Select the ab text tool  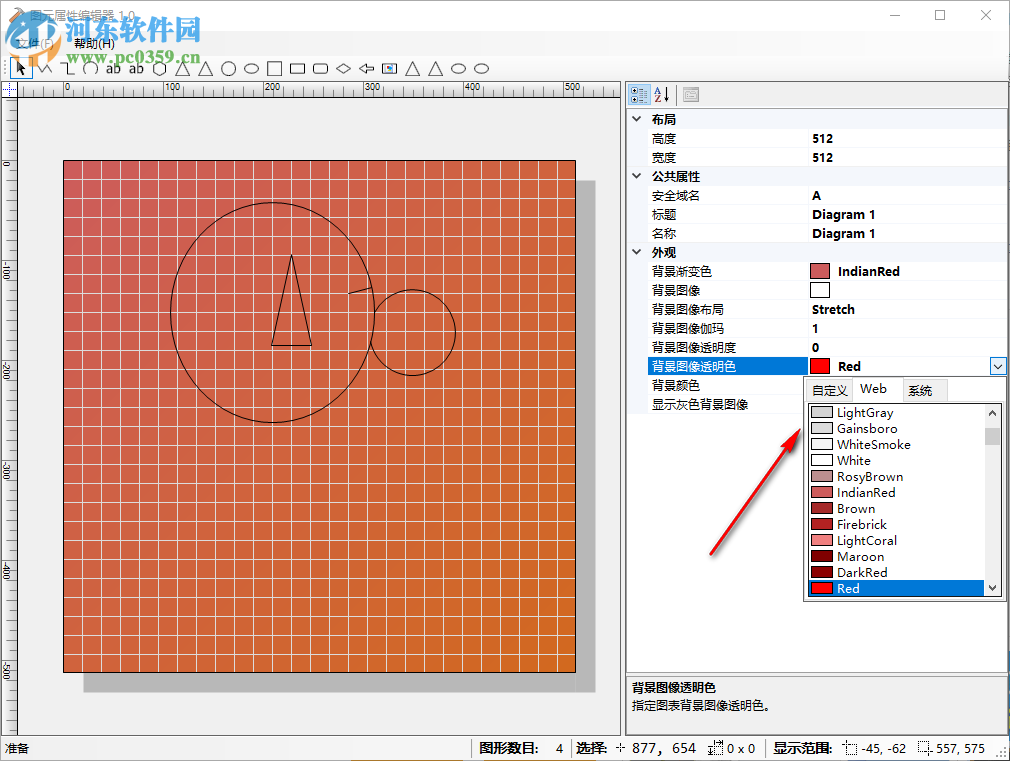[113, 68]
